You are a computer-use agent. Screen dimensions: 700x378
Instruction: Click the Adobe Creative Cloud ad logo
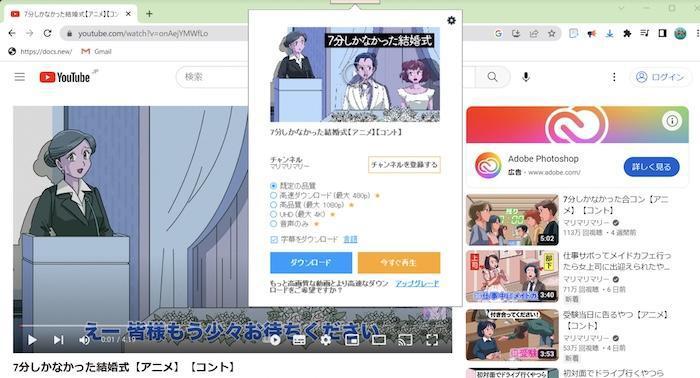488,165
